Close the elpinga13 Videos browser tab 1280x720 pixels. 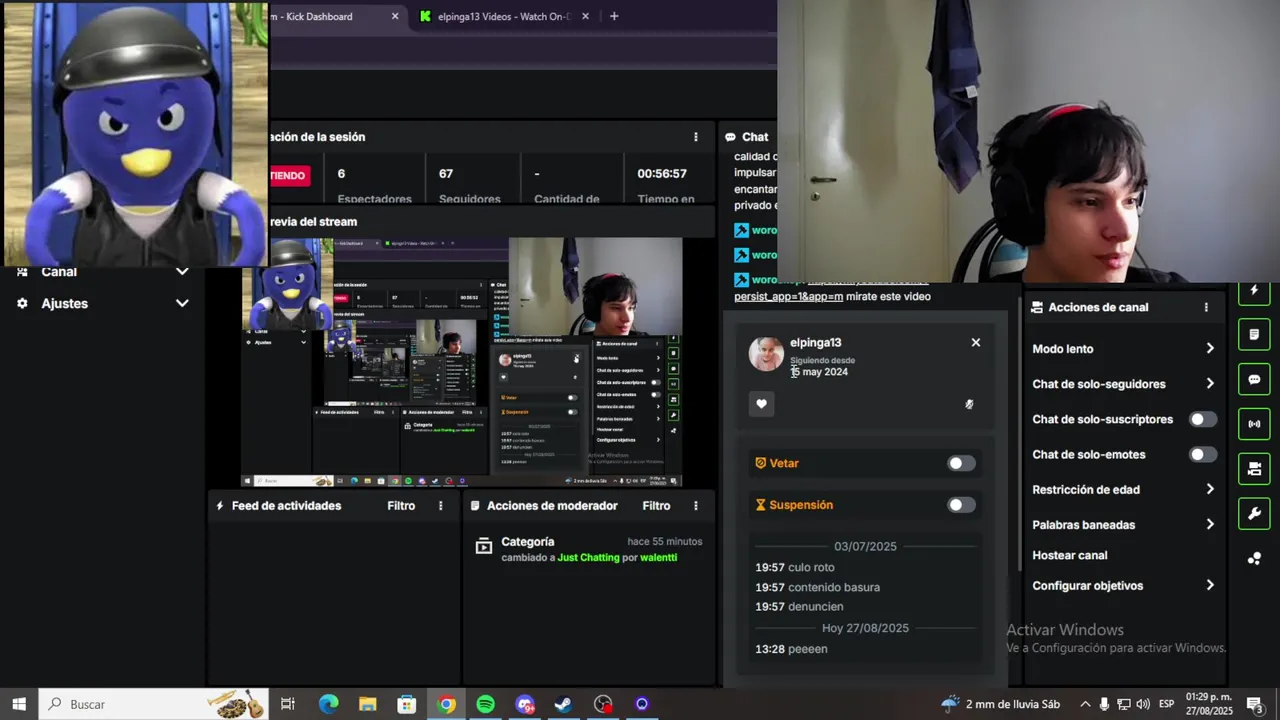click(x=586, y=16)
